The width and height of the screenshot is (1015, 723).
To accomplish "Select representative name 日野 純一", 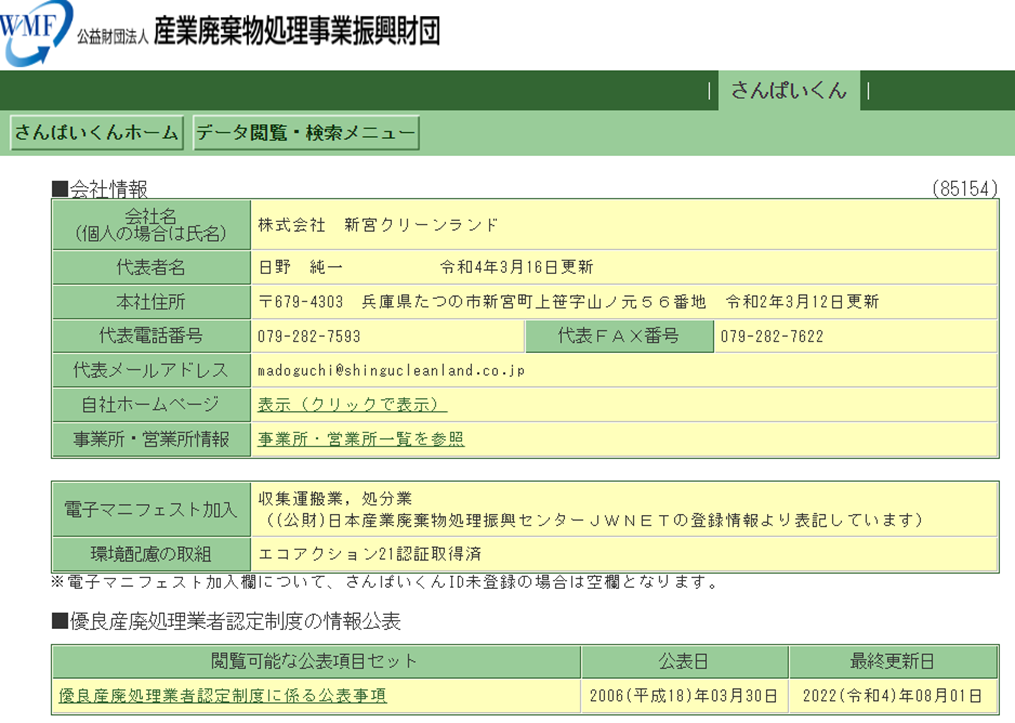I will click(300, 267).
